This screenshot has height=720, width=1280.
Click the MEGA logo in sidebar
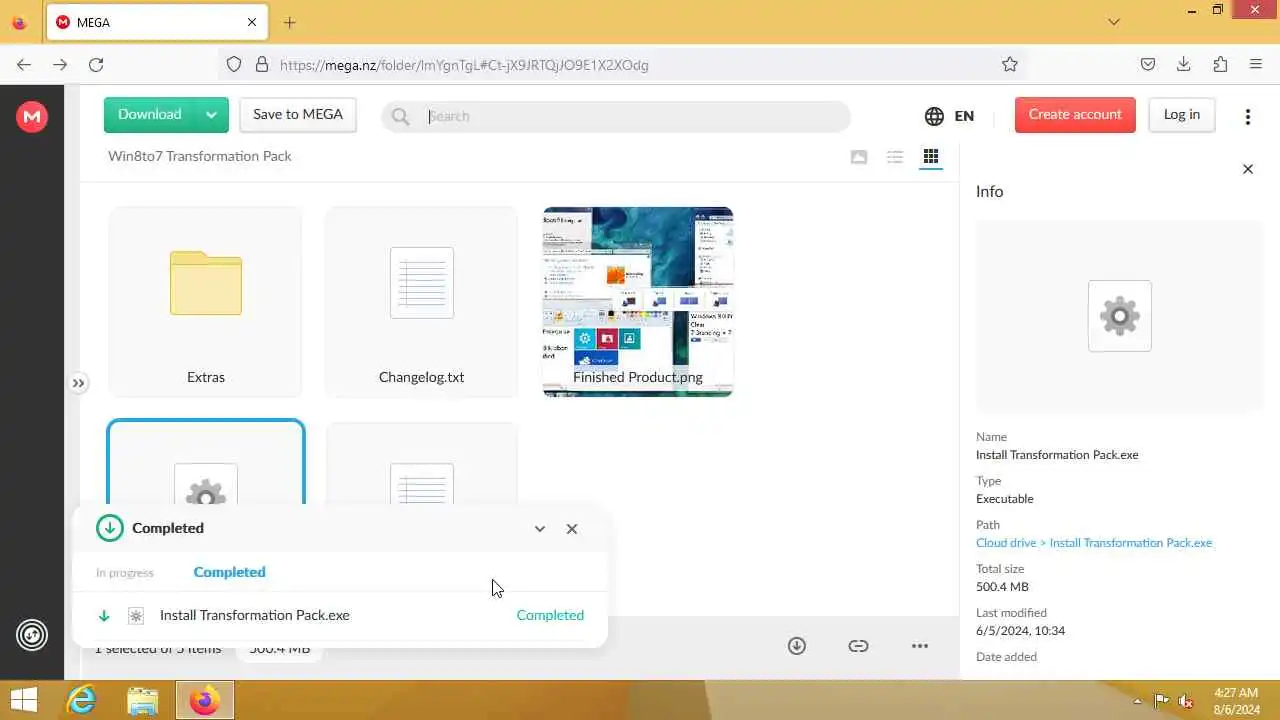coord(32,117)
